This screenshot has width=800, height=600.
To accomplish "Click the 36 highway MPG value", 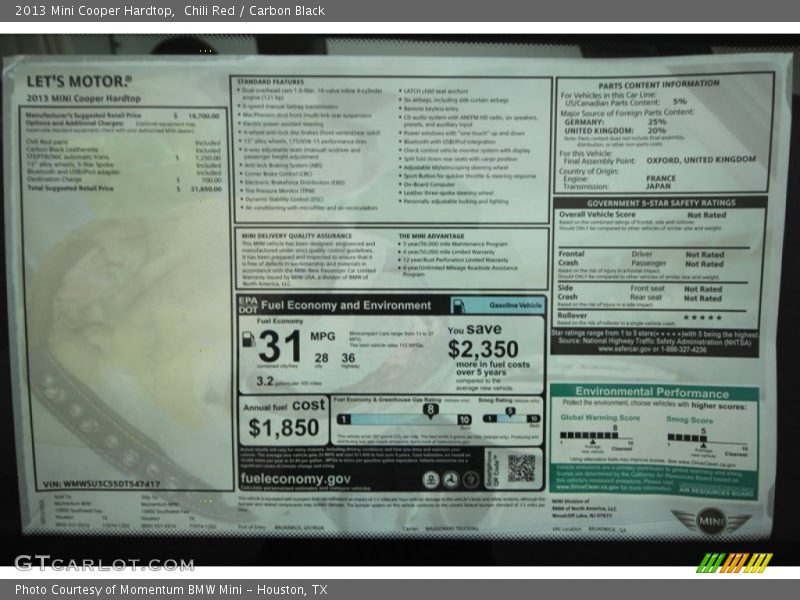I will [348, 358].
